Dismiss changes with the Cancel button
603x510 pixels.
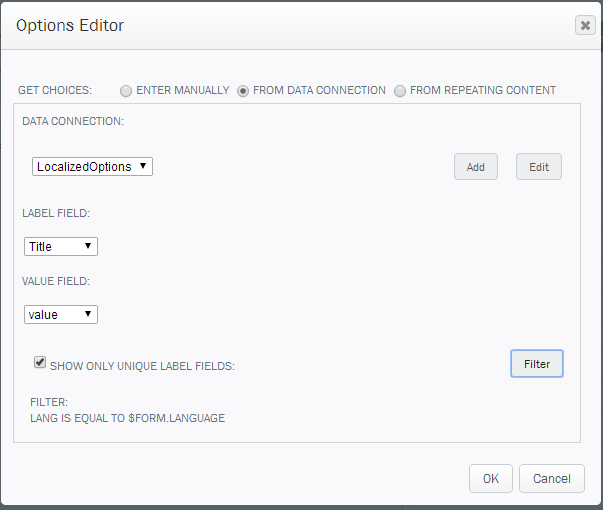point(551,479)
